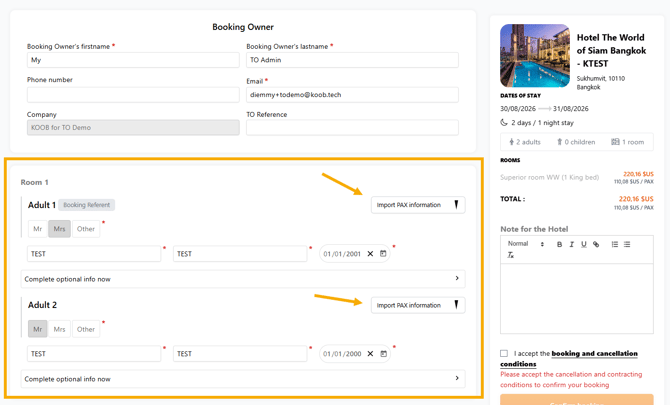
Task: Toggle bold in hotel note editor
Action: (559, 244)
